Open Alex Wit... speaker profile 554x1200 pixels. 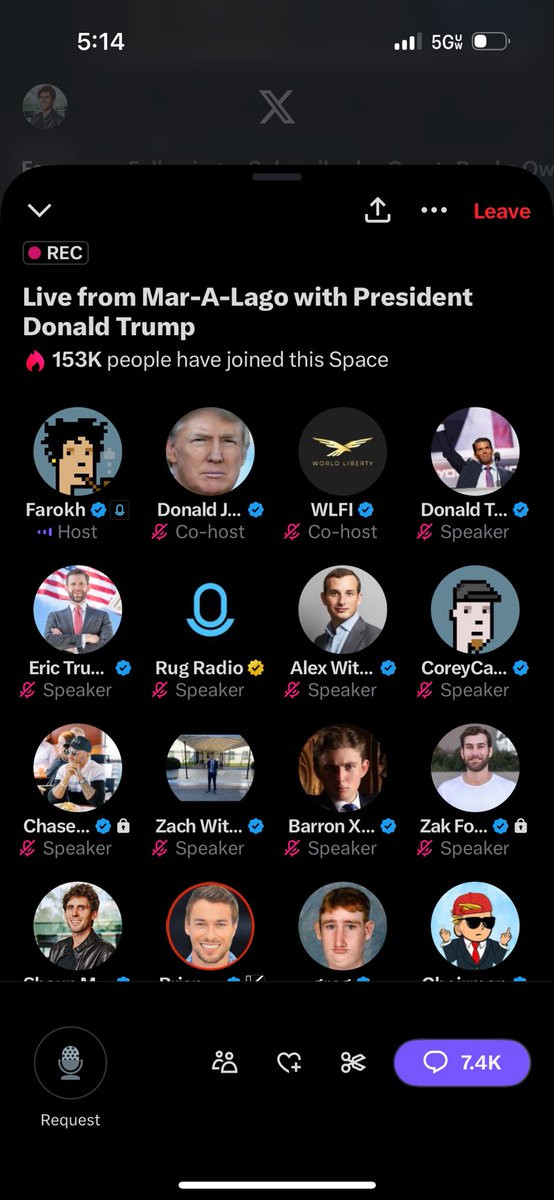[343, 610]
